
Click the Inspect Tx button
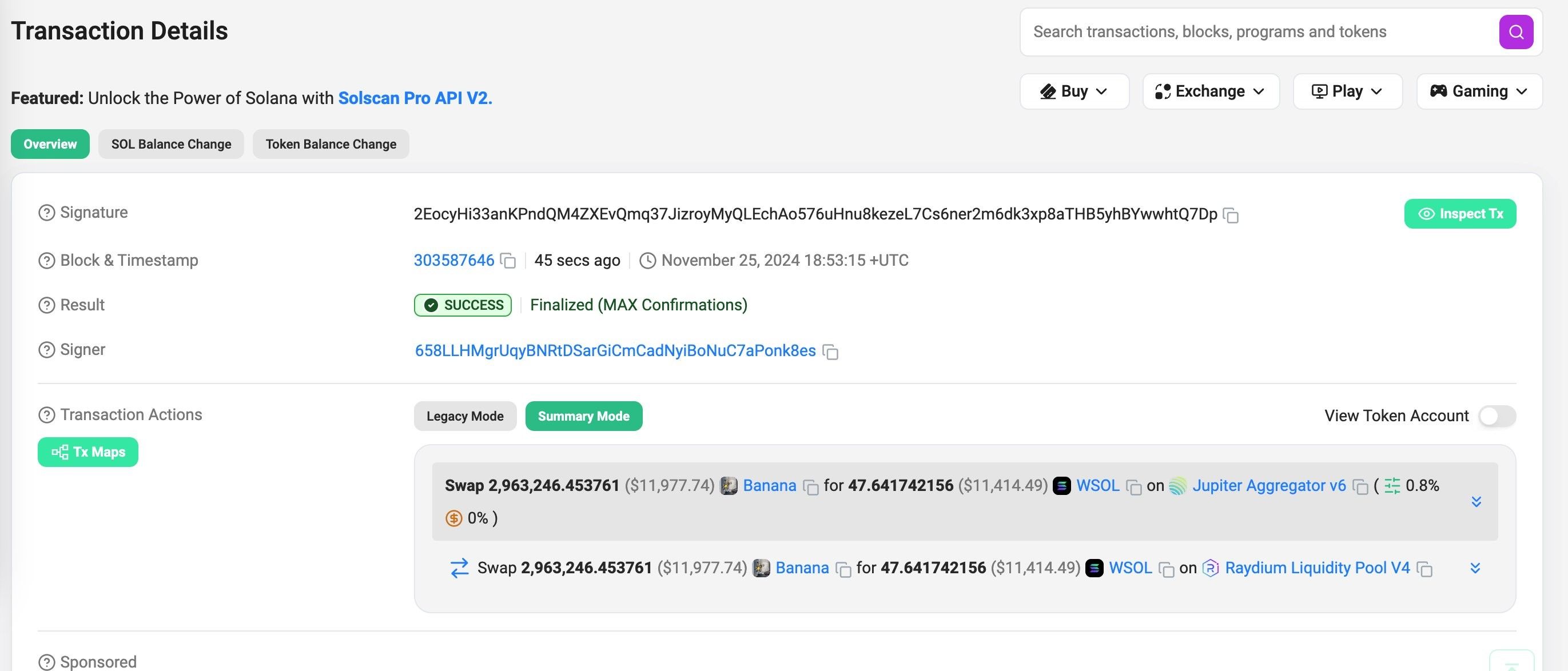click(1460, 214)
